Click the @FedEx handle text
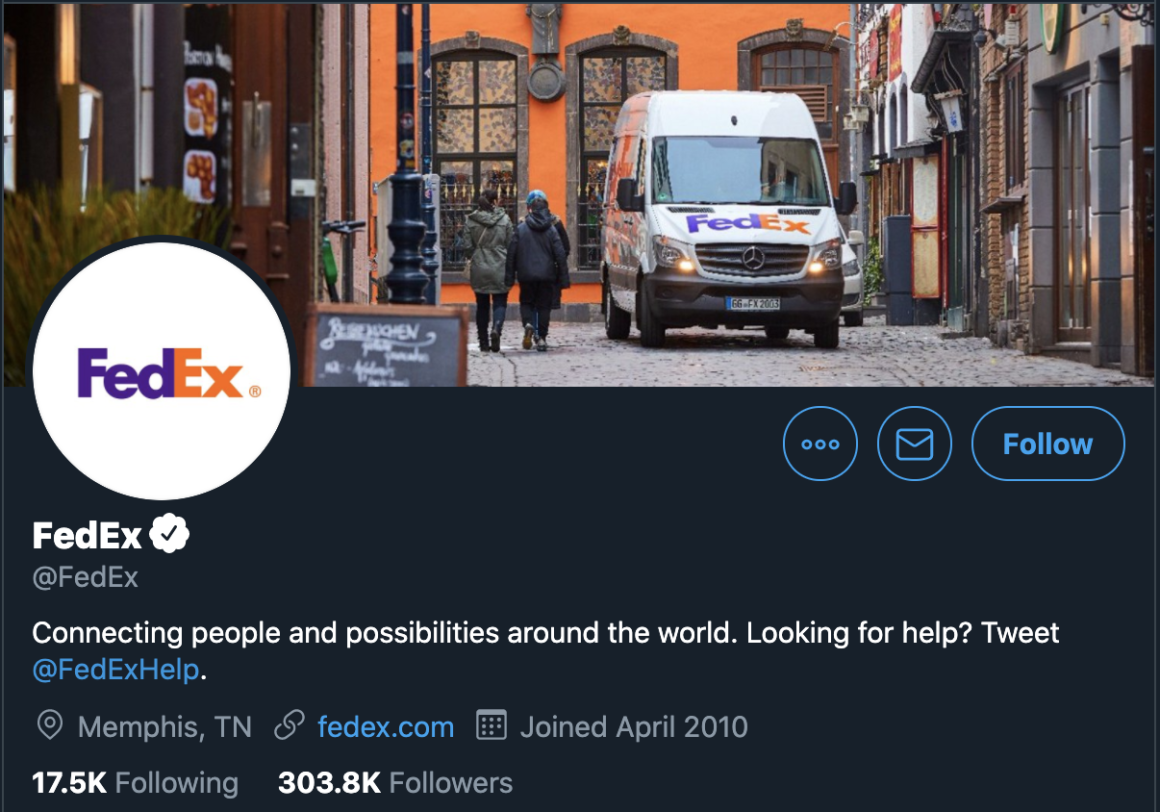The image size is (1160, 812). click(x=85, y=577)
